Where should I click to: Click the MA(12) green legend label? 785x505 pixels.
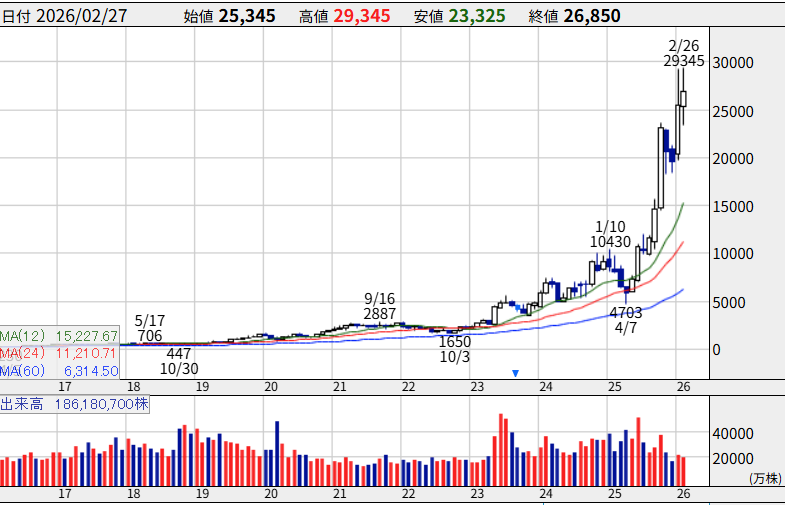click(x=60, y=335)
